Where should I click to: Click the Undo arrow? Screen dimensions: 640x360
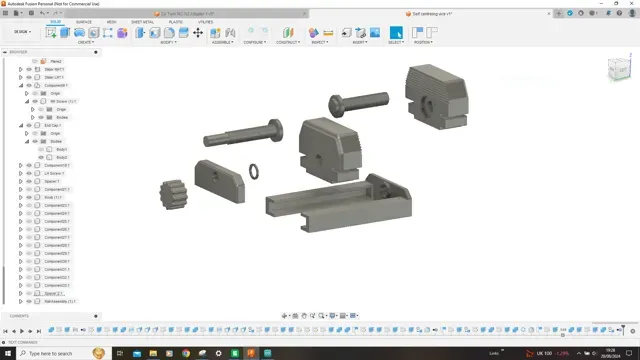coord(42,13)
